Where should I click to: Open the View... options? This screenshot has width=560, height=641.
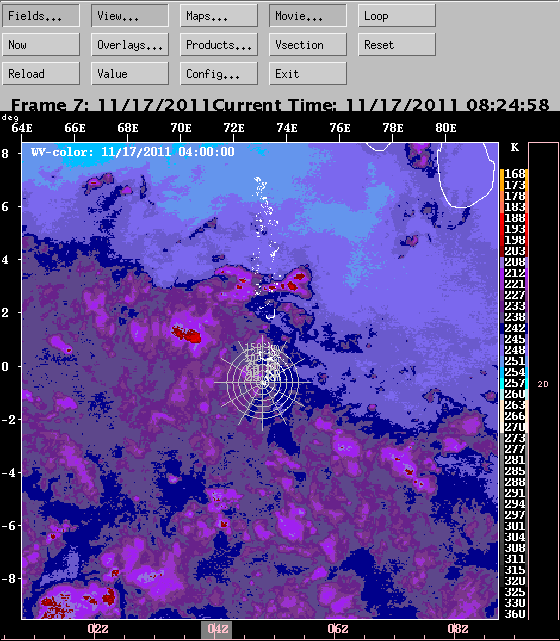[x=130, y=16]
